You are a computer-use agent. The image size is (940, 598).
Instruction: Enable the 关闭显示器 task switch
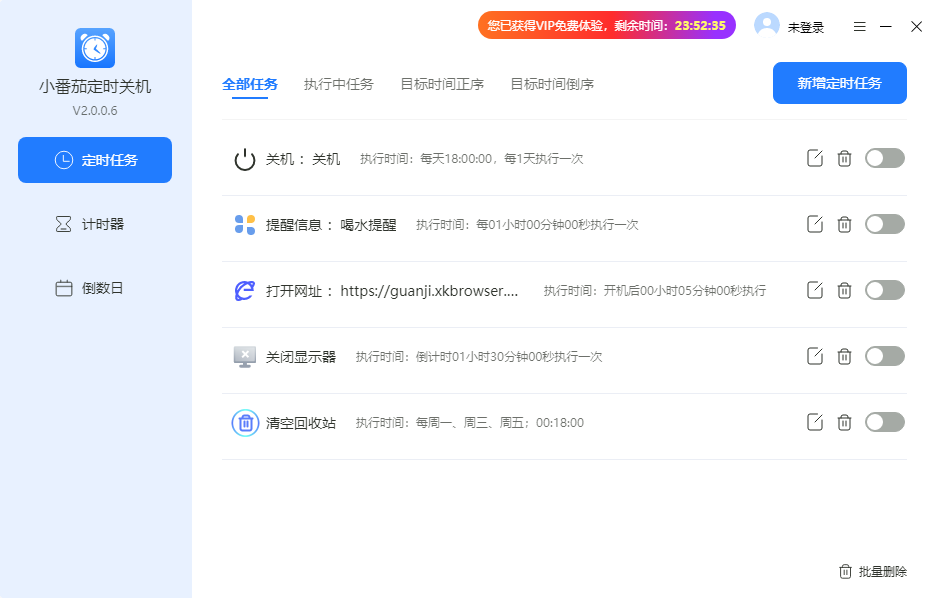click(884, 356)
